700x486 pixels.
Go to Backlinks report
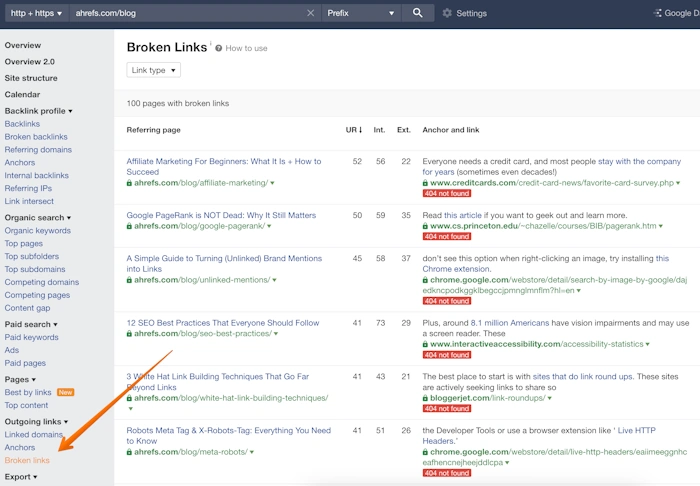pyautogui.click(x=22, y=124)
